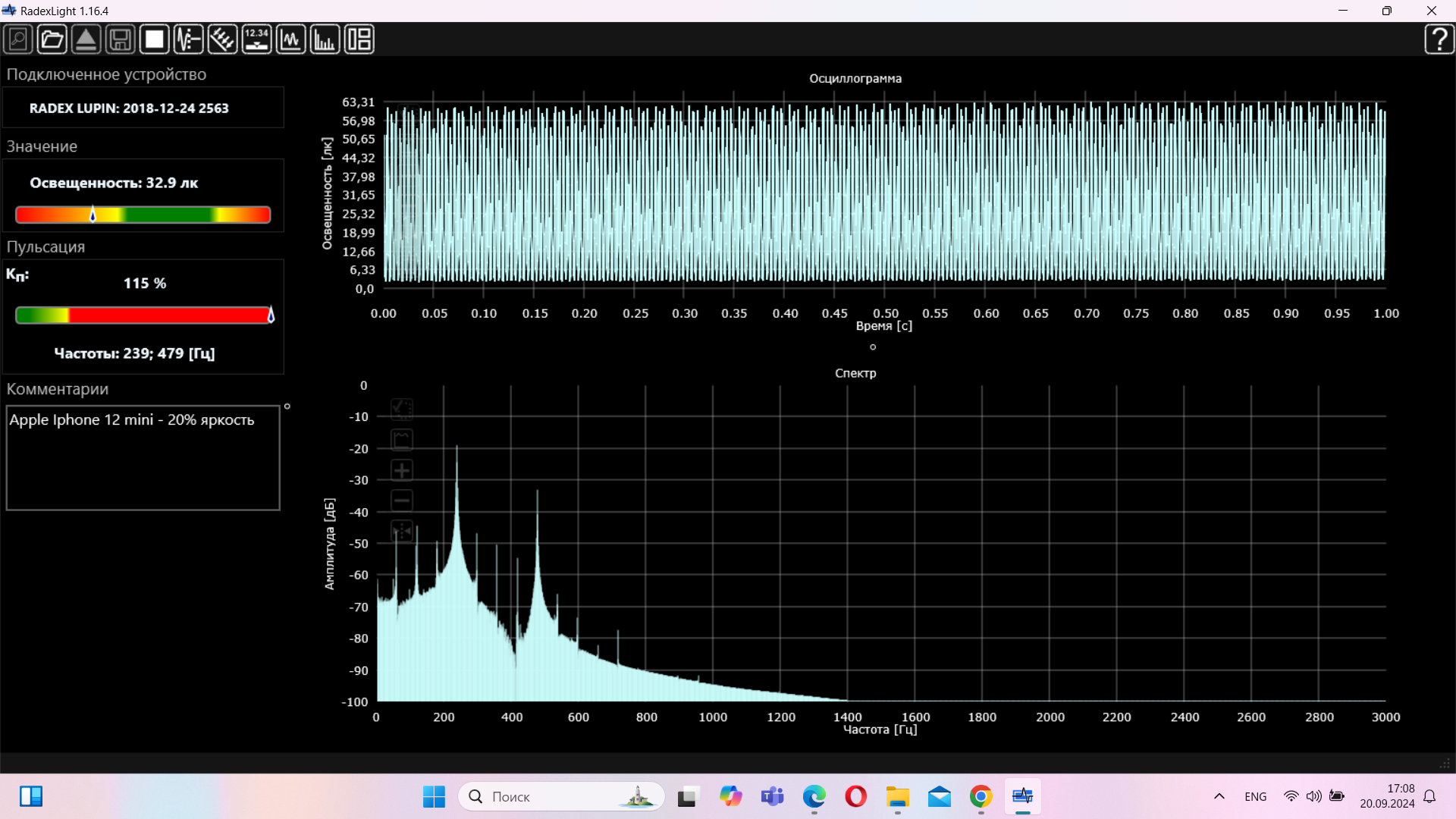The height and width of the screenshot is (819, 1456).
Task: Click the floppy disk save icon
Action: (120, 39)
